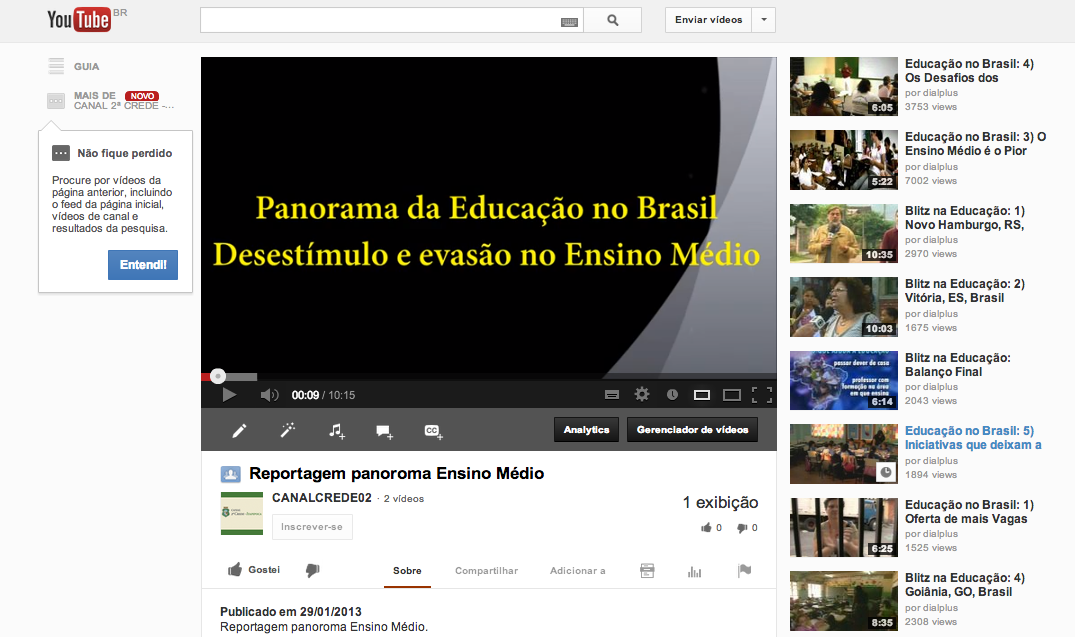
Task: Click the YouTube logo
Action: 79,19
